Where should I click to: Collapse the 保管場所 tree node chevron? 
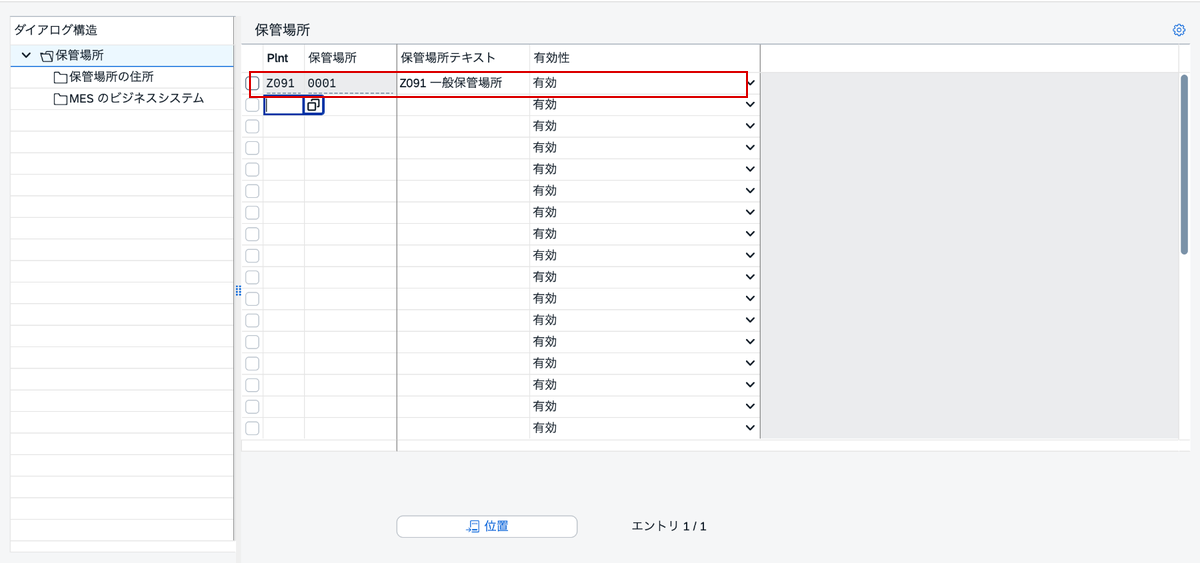click(26, 56)
